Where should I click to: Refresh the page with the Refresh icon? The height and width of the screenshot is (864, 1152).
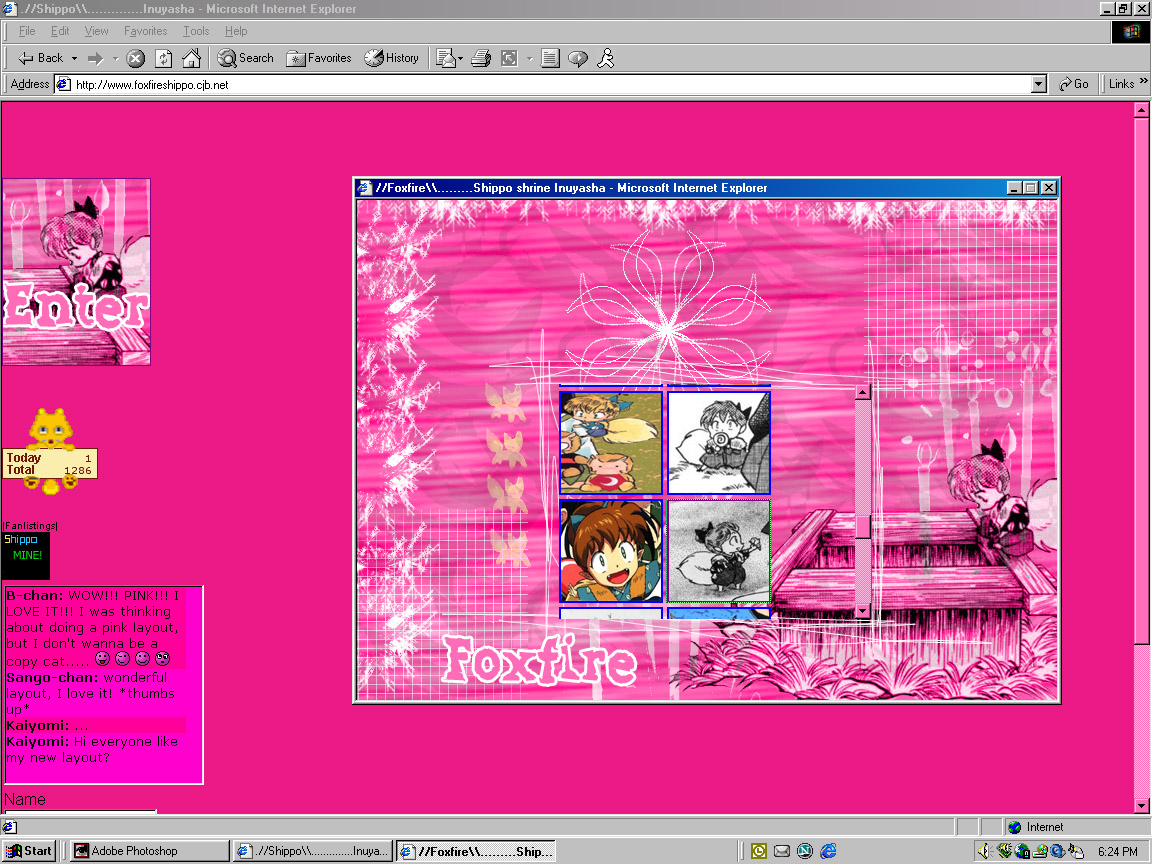(163, 58)
